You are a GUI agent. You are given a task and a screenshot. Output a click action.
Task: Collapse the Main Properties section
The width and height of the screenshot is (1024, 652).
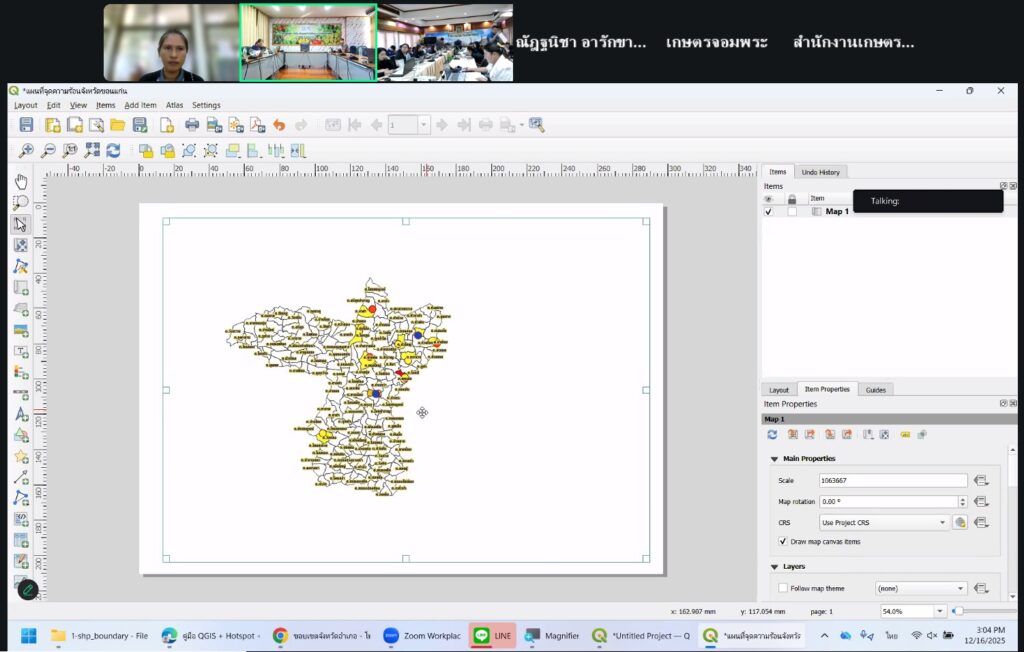[x=774, y=459]
